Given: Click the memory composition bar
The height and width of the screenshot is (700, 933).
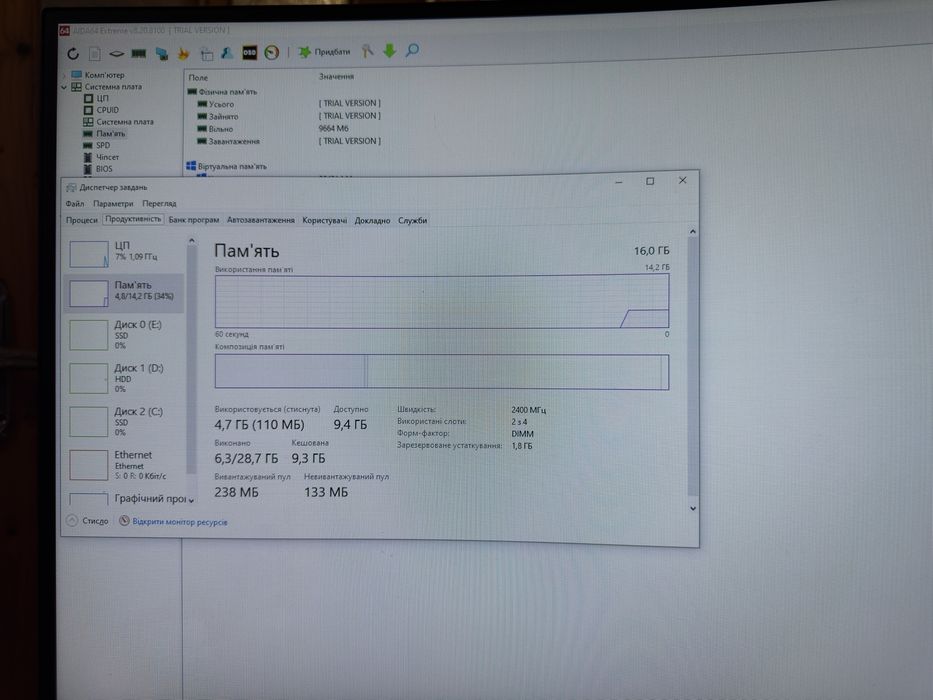Looking at the screenshot, I should click(442, 372).
